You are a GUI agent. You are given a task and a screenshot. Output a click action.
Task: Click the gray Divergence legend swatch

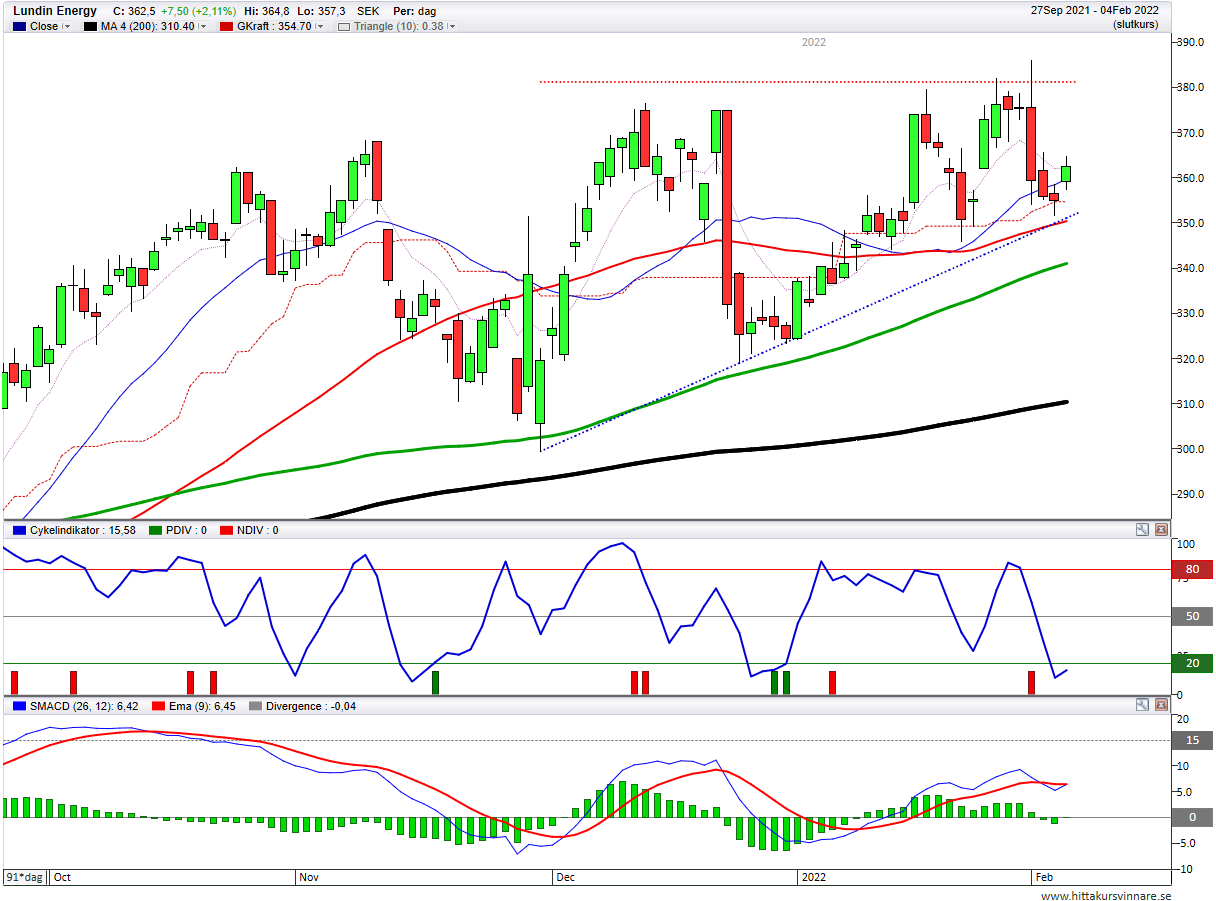[256, 706]
